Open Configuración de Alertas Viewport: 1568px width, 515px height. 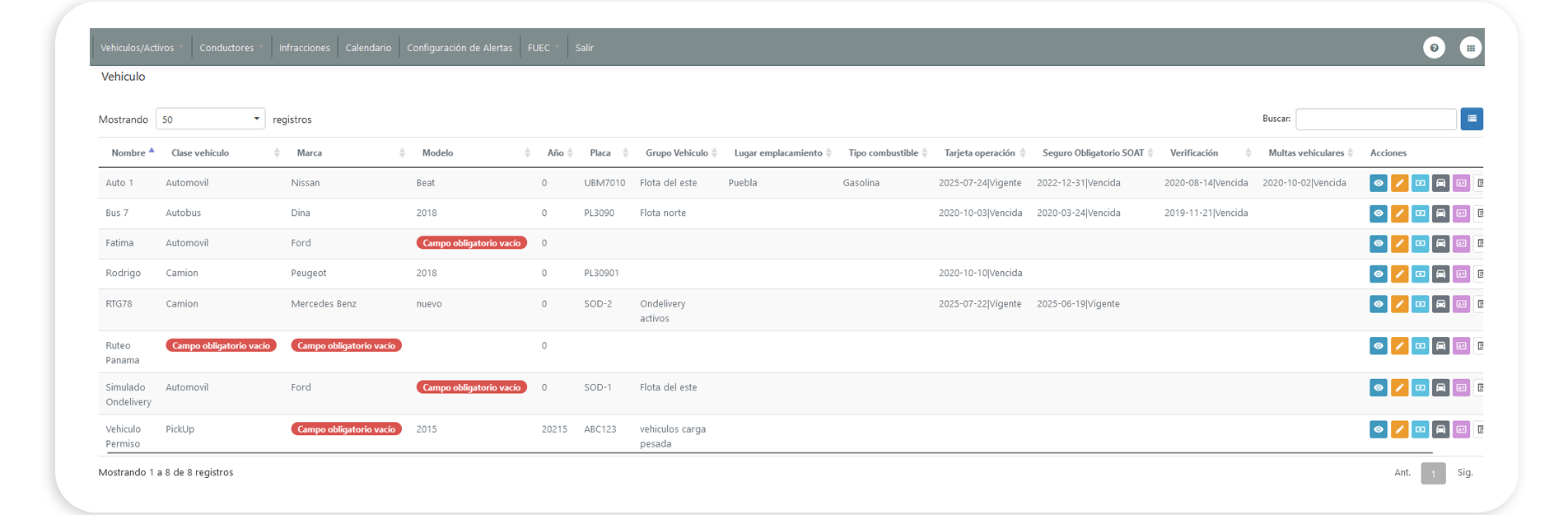click(460, 48)
